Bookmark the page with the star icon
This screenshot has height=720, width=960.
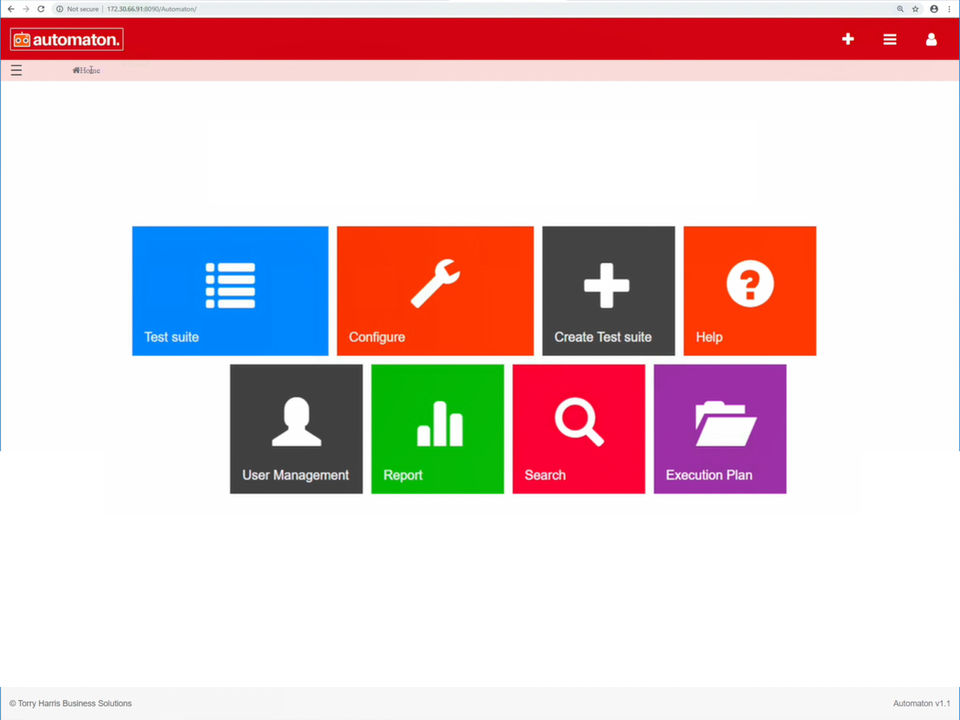click(915, 9)
